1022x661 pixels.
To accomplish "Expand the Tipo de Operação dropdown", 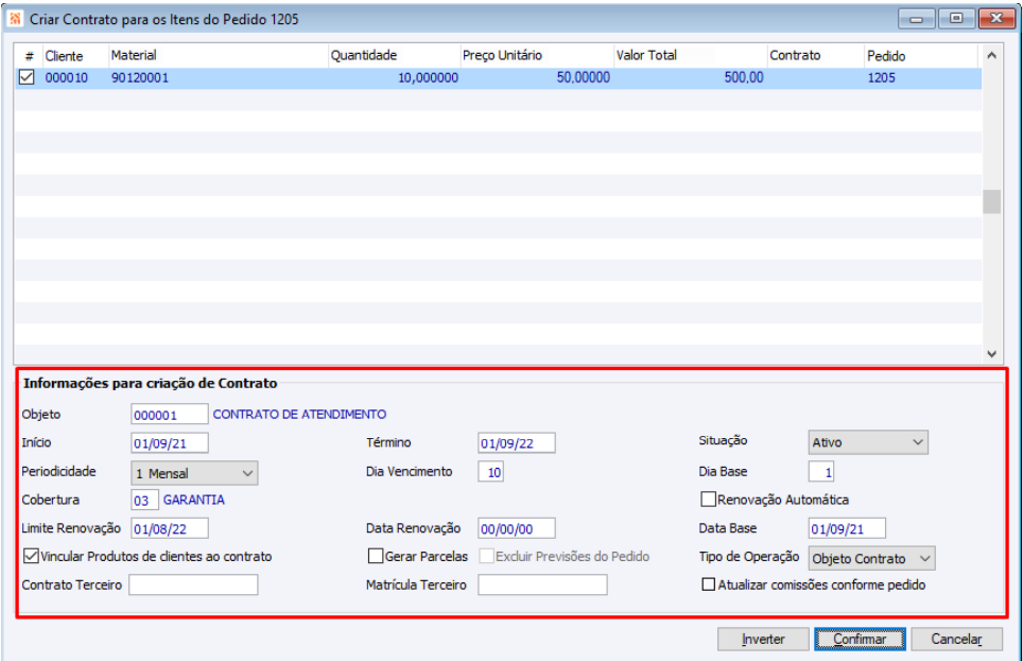I will click(x=871, y=559).
